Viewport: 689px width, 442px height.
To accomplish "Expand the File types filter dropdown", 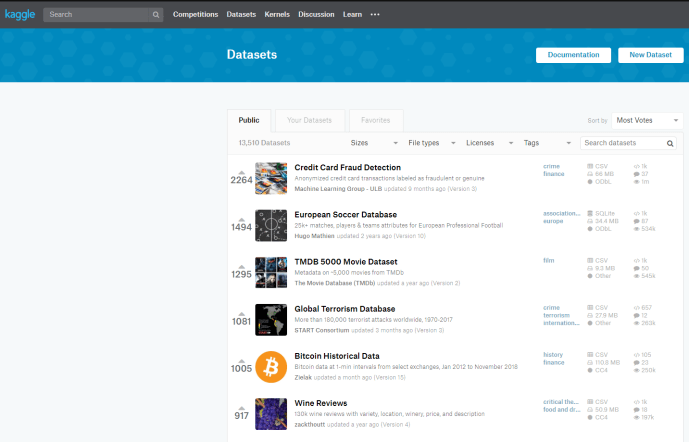I will (x=432, y=143).
